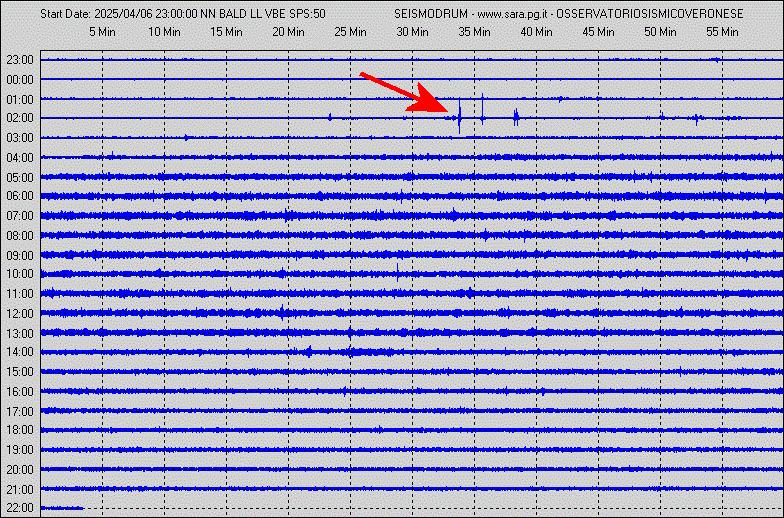Click the 20:00 hour row label
The height and width of the screenshot is (518, 784).
20,470
